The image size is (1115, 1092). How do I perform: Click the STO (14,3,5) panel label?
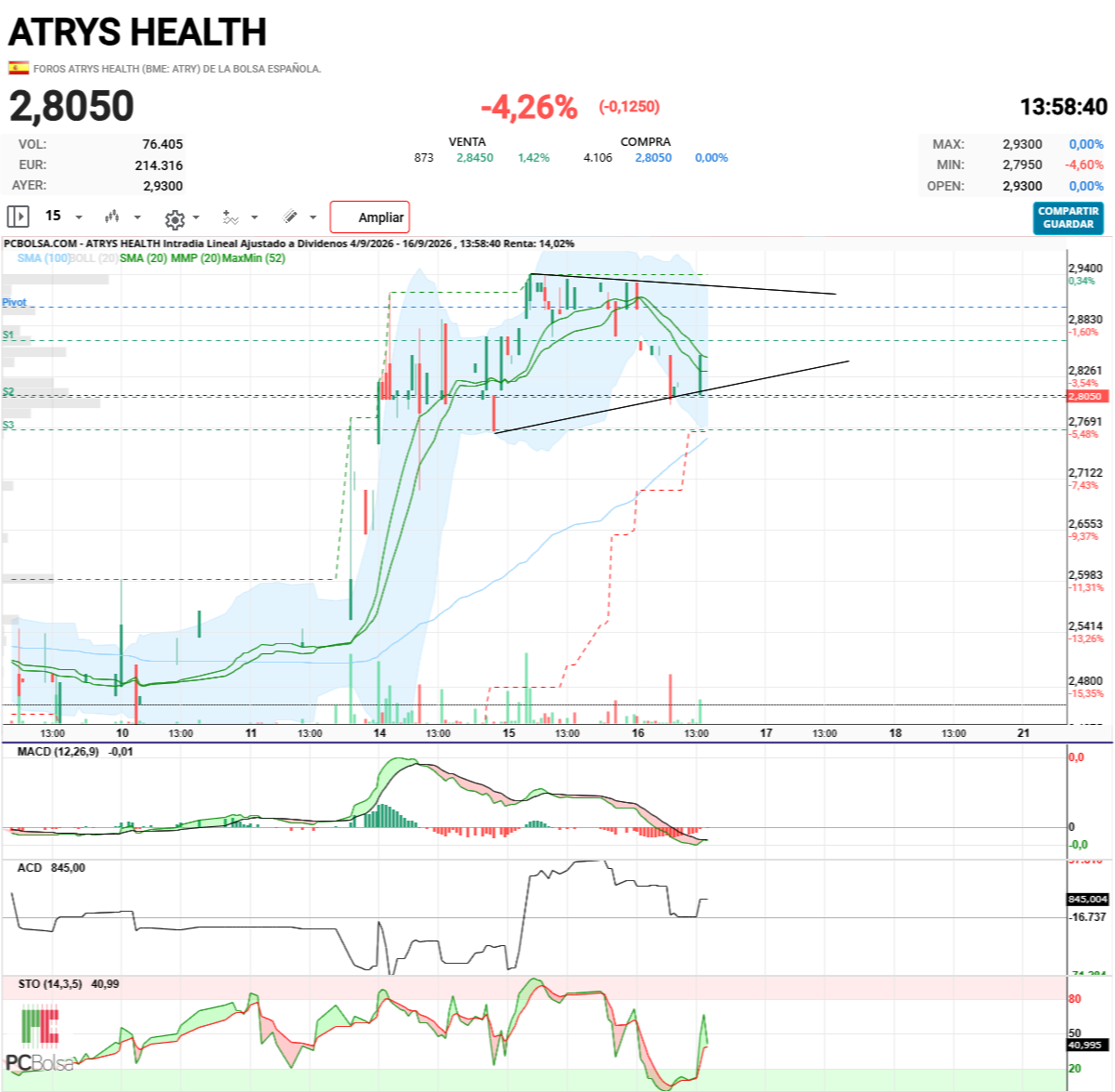click(50, 983)
